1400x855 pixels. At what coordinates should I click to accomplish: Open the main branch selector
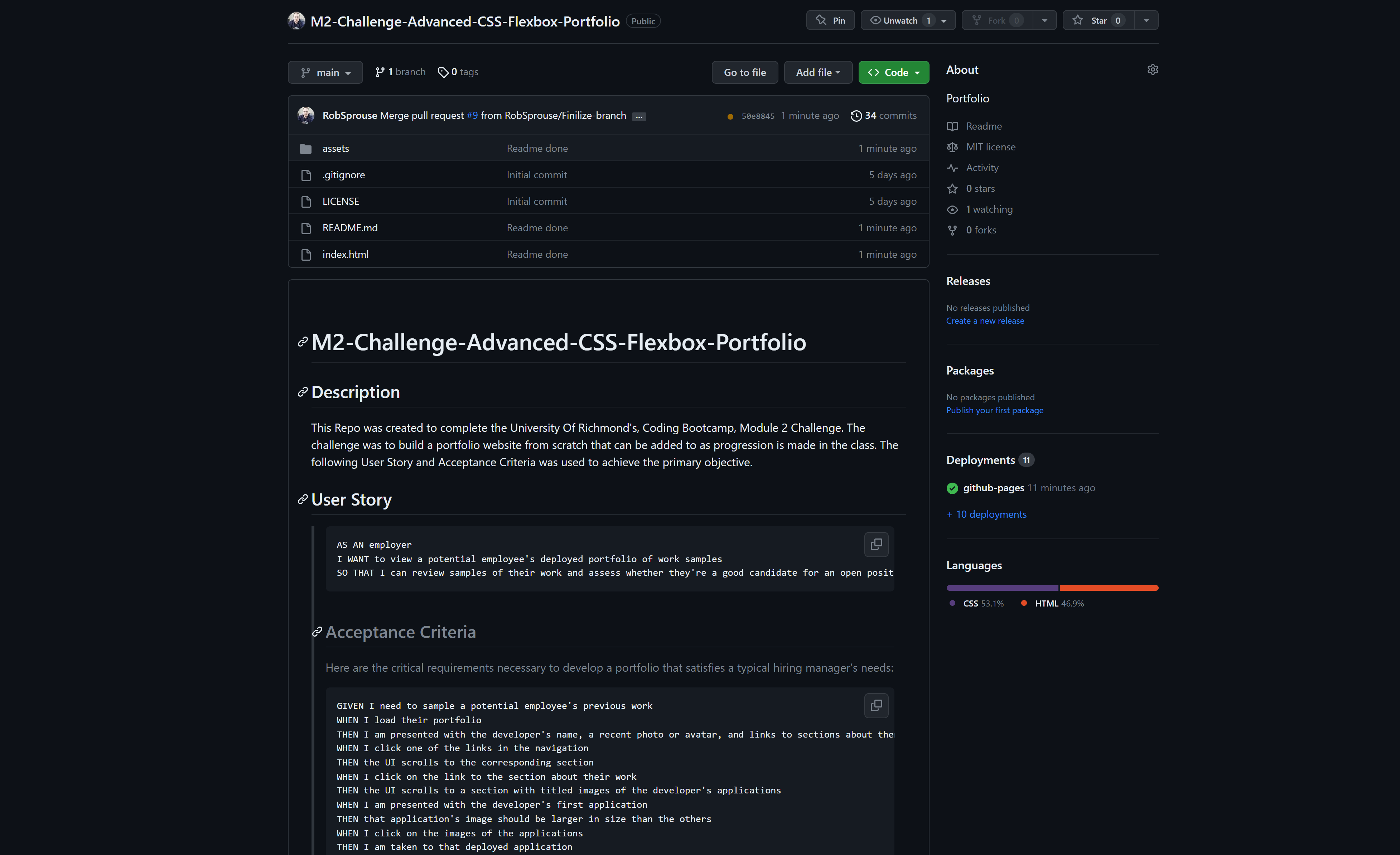click(325, 72)
